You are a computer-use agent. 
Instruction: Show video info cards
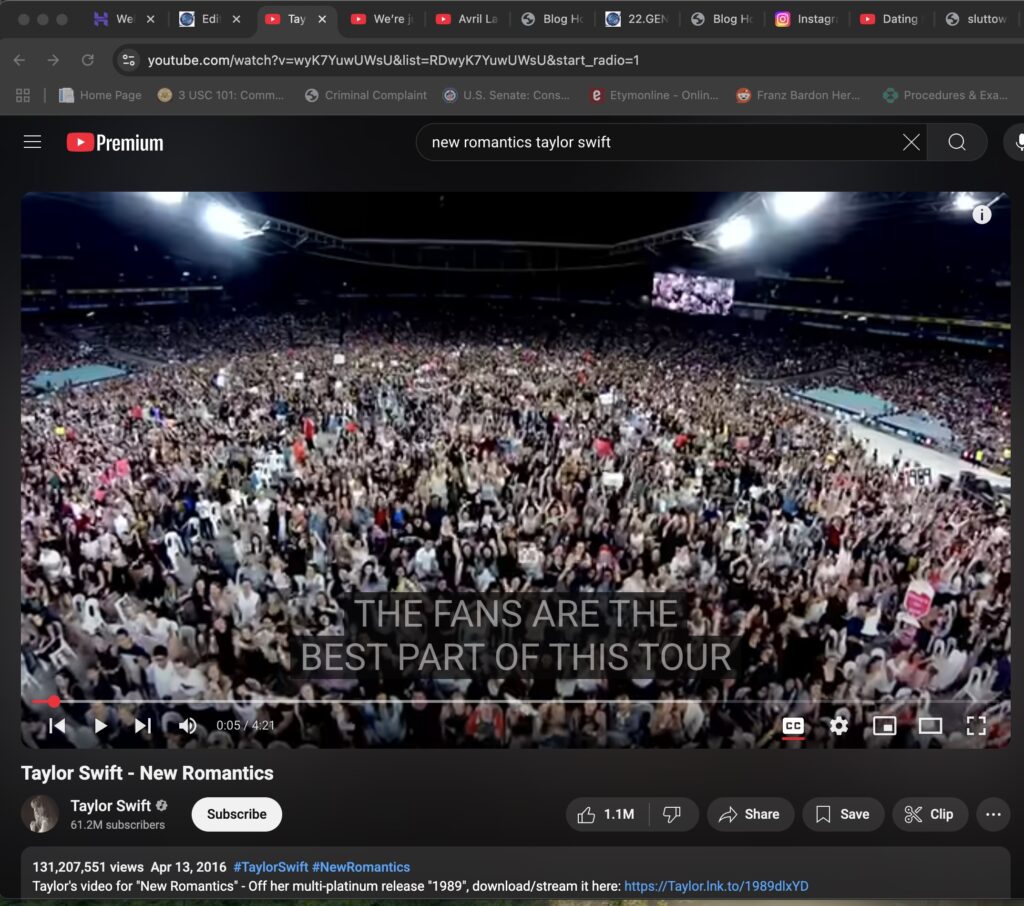tap(982, 215)
